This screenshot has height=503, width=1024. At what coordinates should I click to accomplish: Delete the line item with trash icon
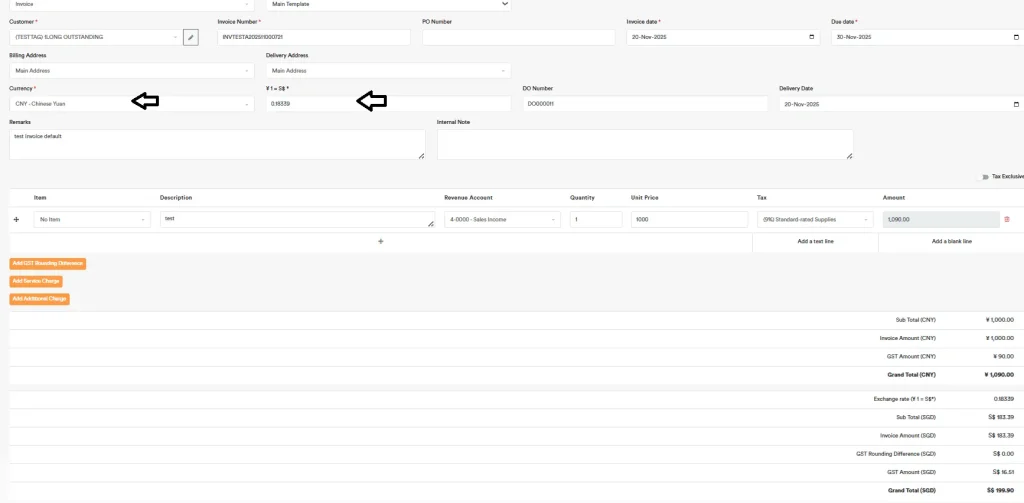click(1006, 219)
